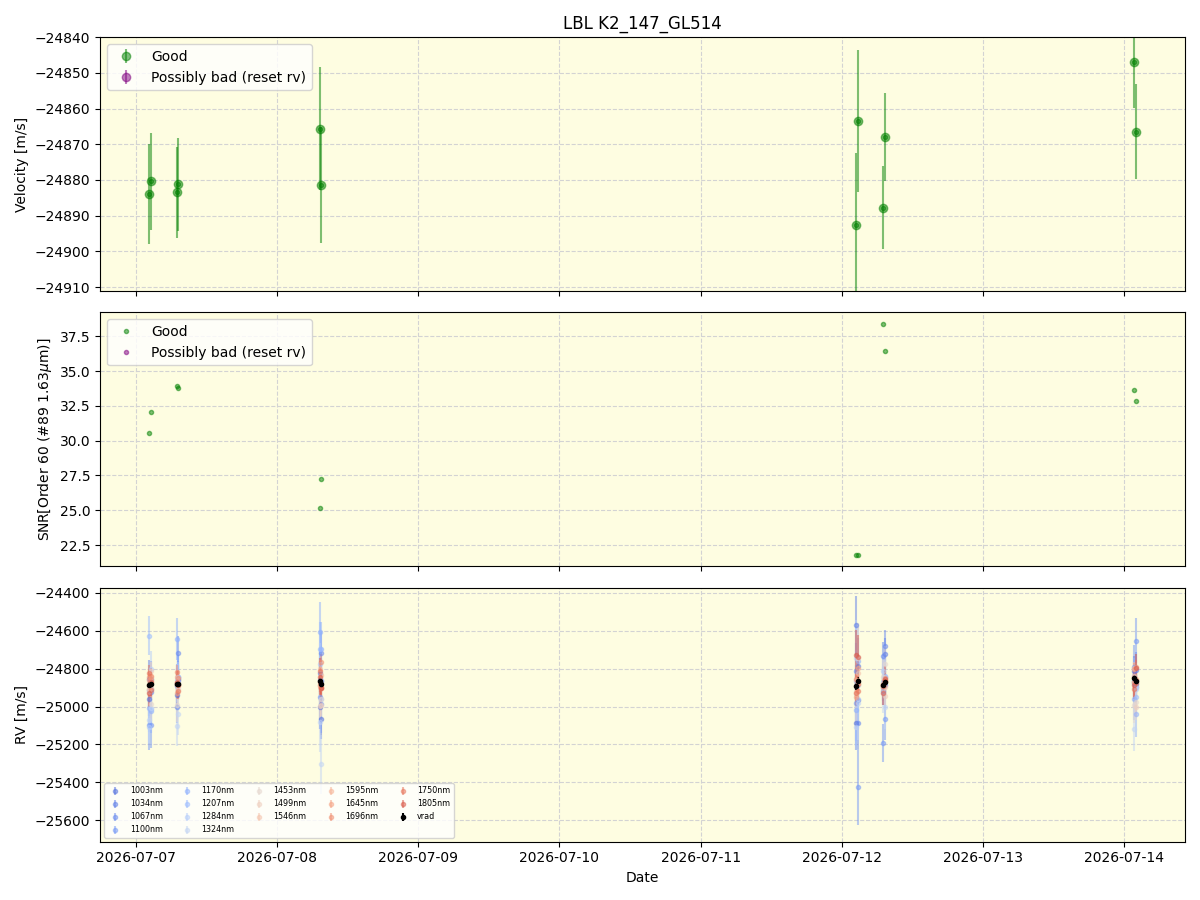
Task: Click the 2026-07-13 date tick label
Action: 983,857
